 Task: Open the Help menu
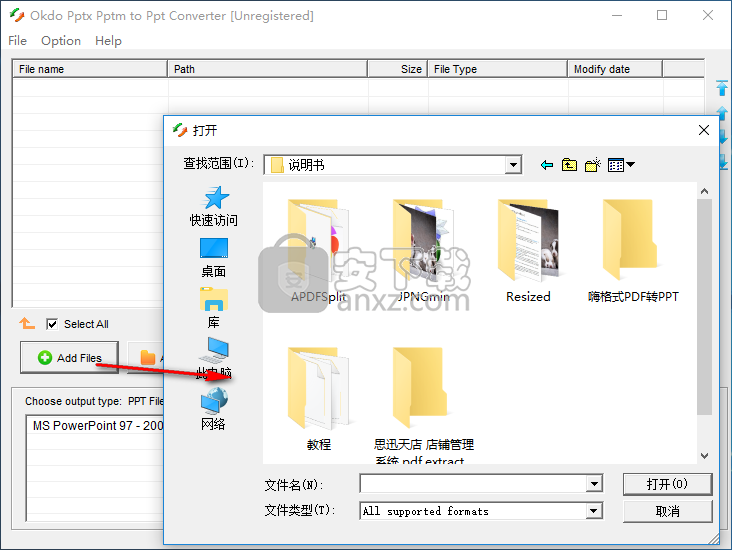pos(108,41)
